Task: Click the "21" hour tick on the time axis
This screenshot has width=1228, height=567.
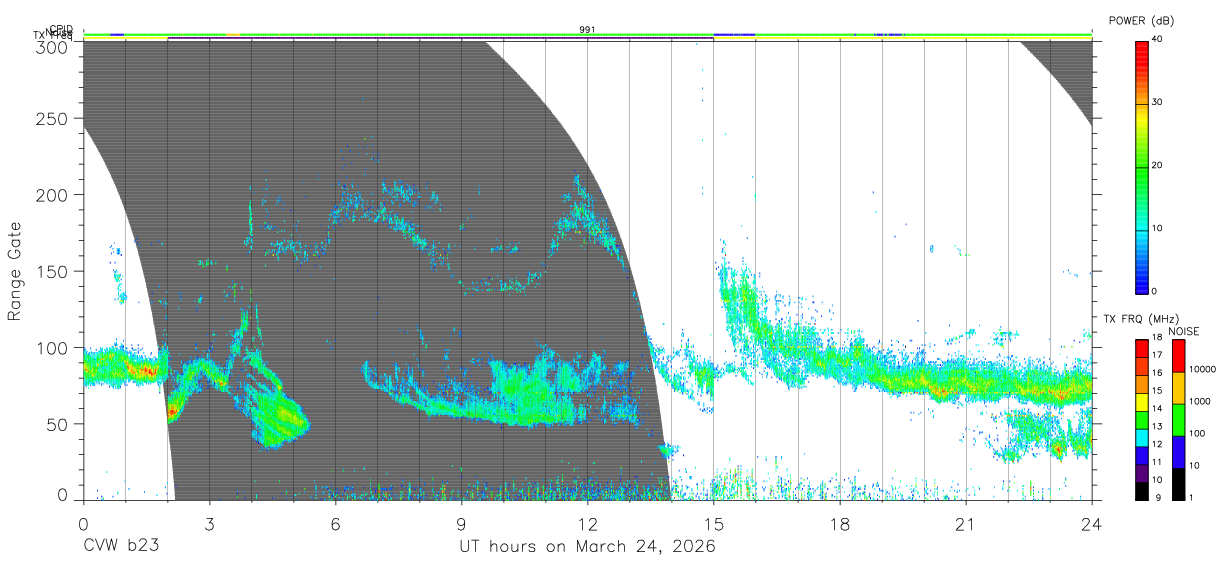Action: point(965,523)
